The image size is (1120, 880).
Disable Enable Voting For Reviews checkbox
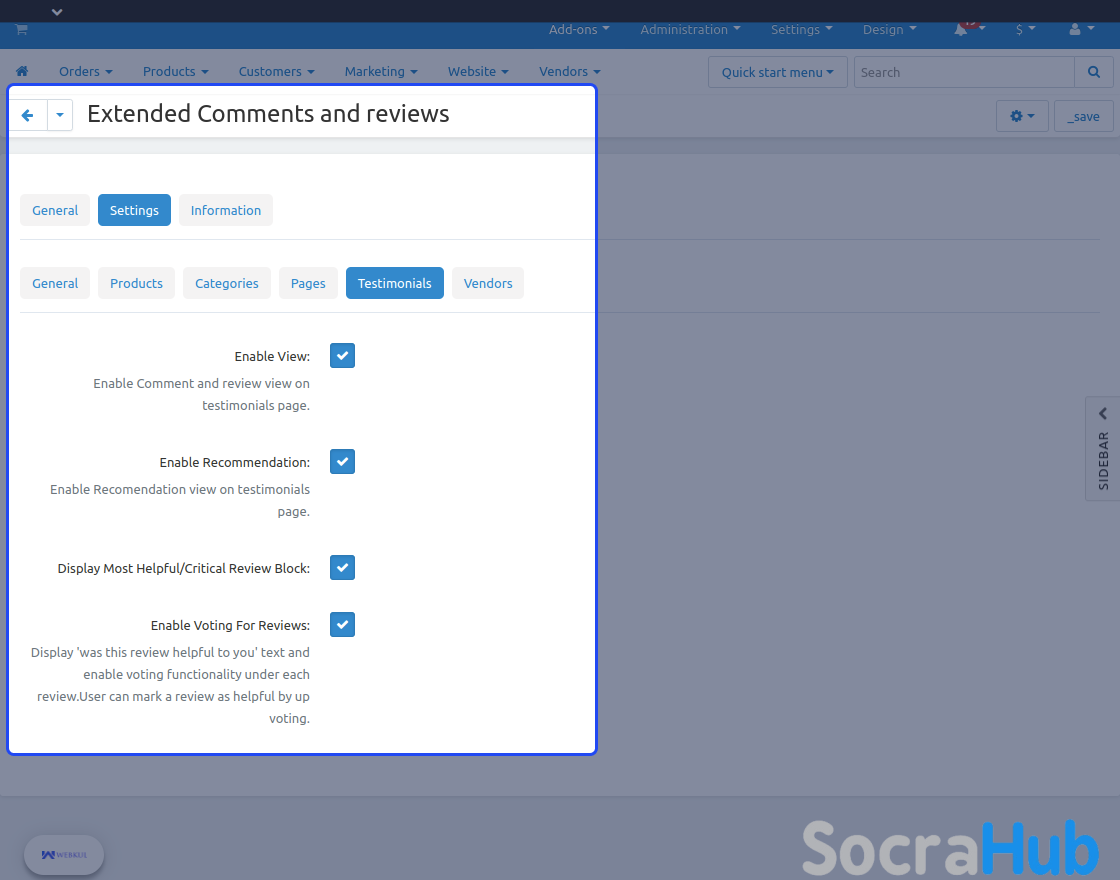342,625
